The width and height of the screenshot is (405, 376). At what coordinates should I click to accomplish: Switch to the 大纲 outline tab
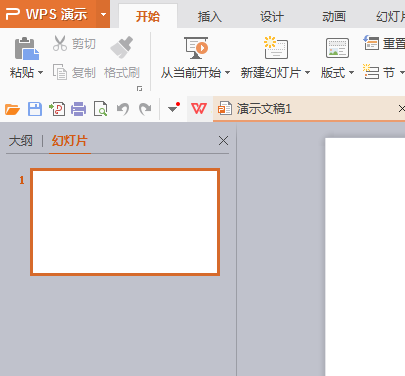[21, 141]
